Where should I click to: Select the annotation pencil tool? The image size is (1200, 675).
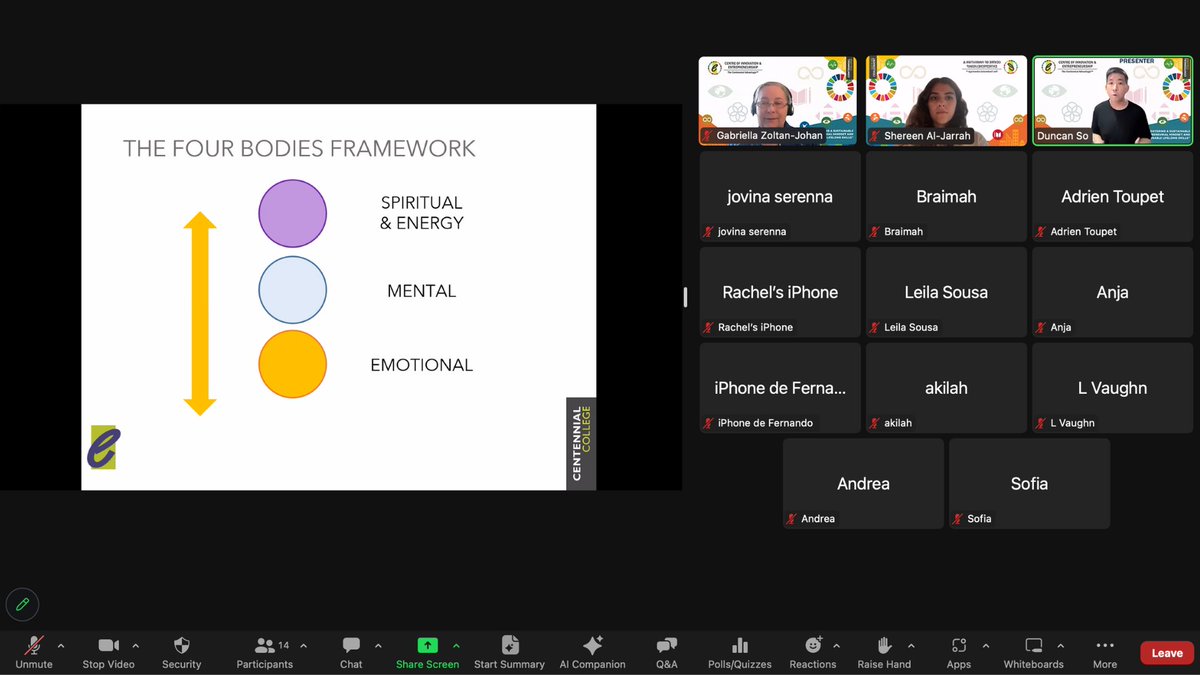[x=22, y=604]
